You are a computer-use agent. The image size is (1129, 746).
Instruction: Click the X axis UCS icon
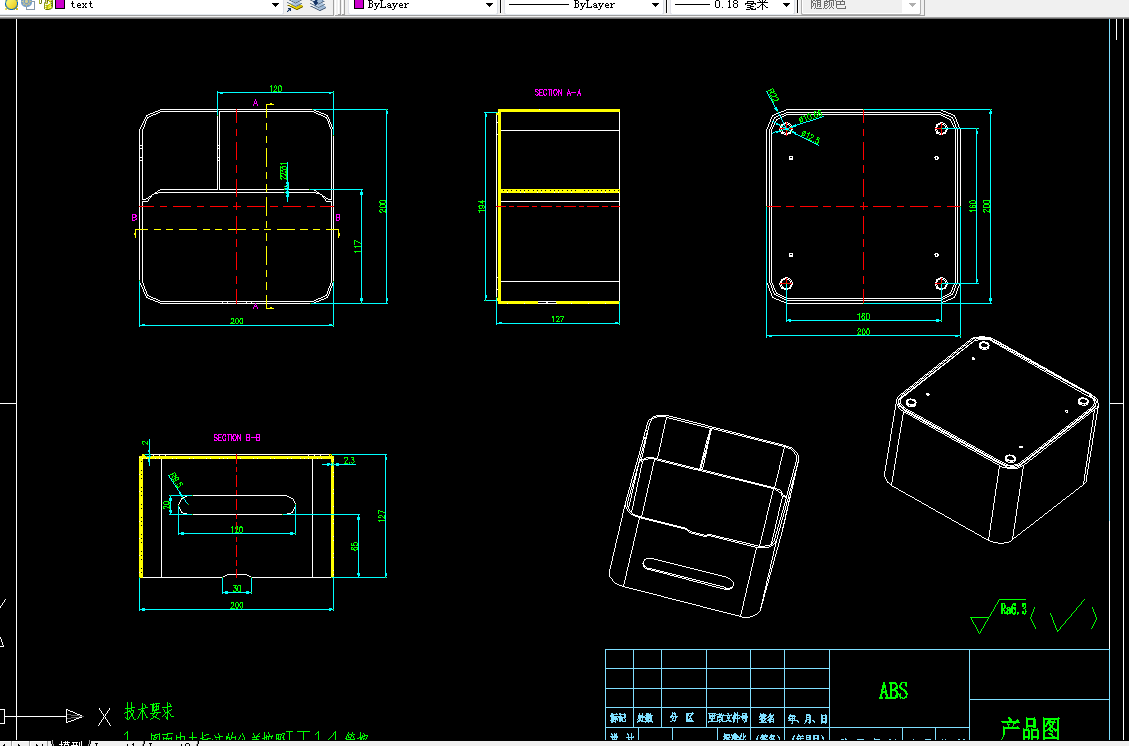[x=104, y=716]
